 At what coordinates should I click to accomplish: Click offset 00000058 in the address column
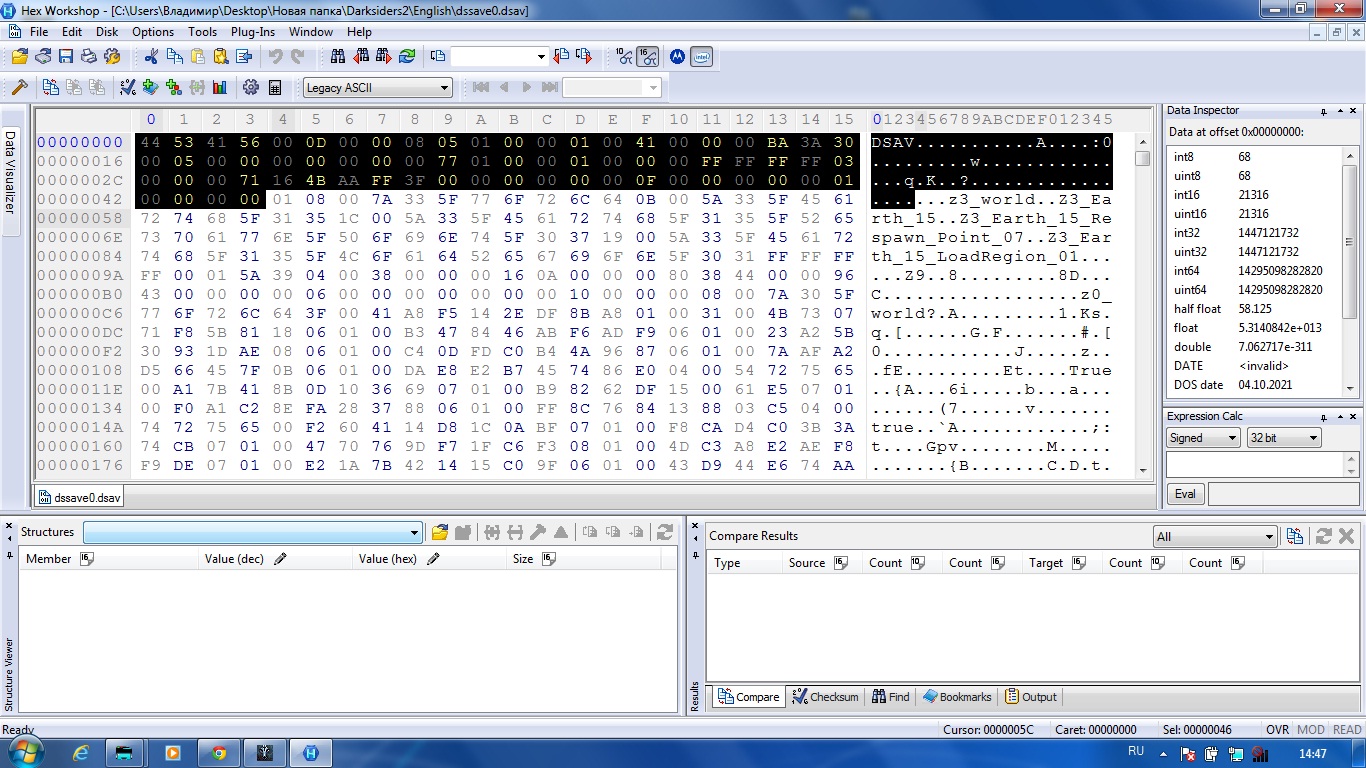point(79,218)
